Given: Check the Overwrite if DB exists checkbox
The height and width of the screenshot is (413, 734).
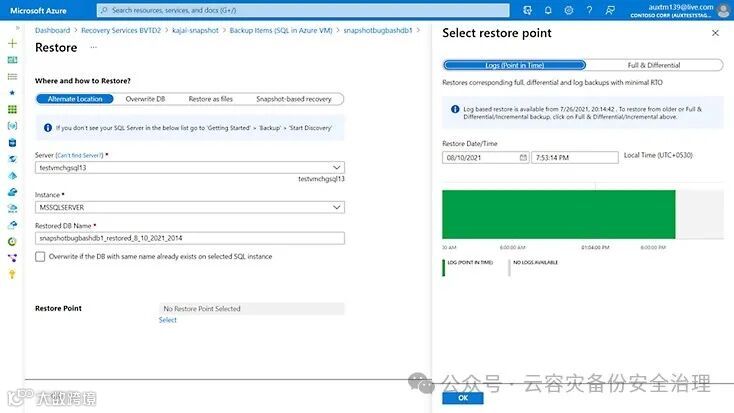Looking at the screenshot, I should (x=40, y=257).
